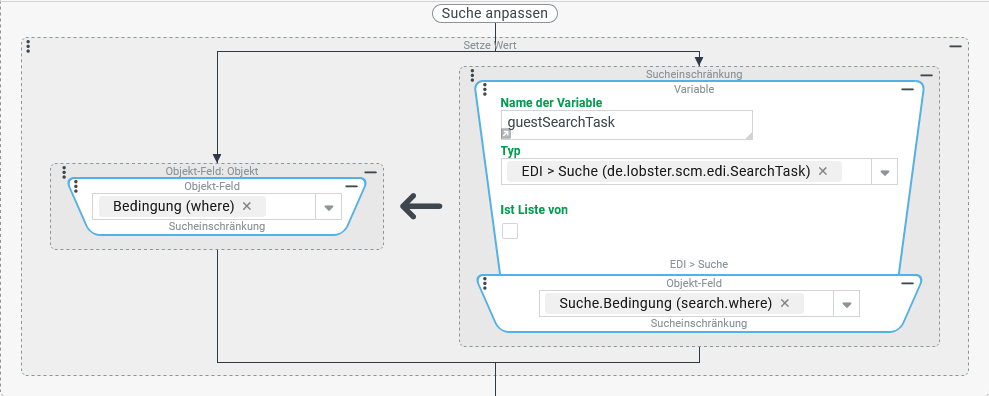Open the Typ dropdown arrow
The image size is (989, 396).
click(884, 172)
